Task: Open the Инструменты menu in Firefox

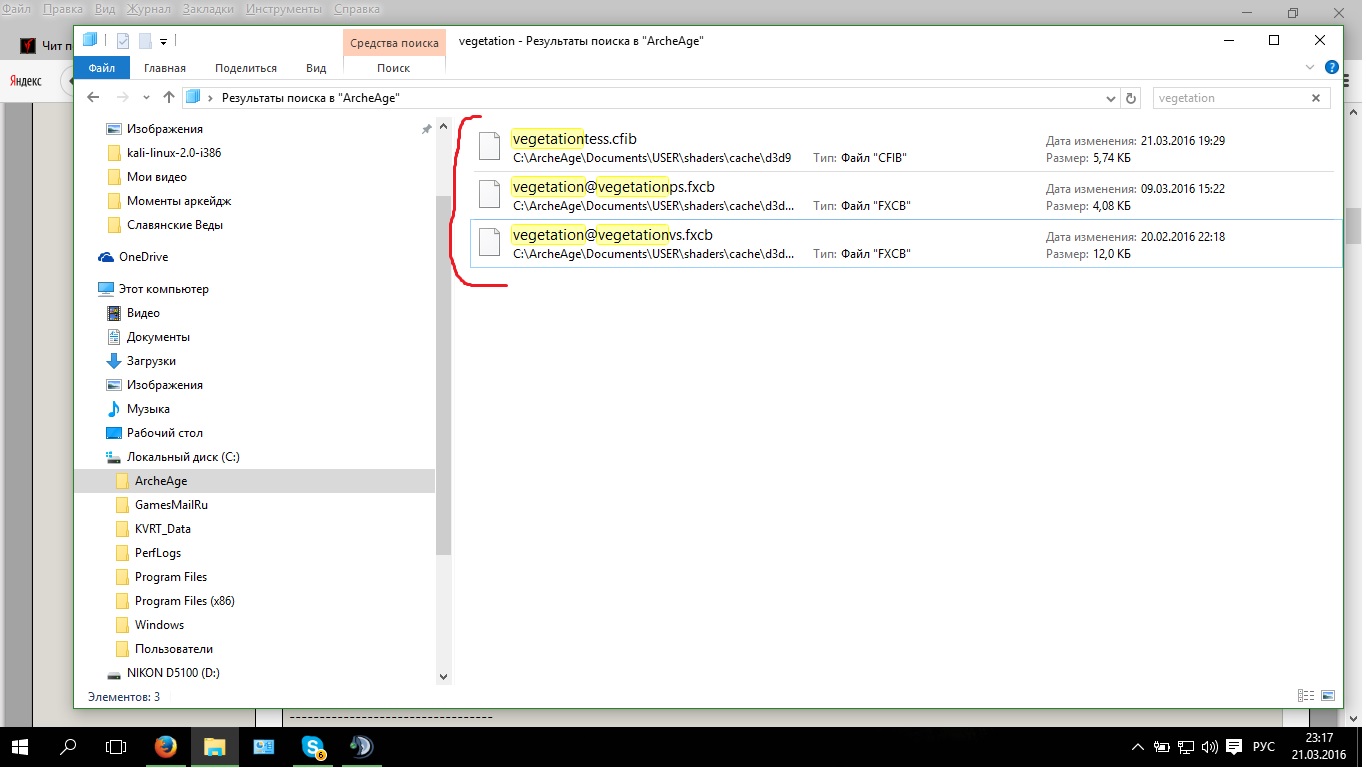Action: pos(283,9)
